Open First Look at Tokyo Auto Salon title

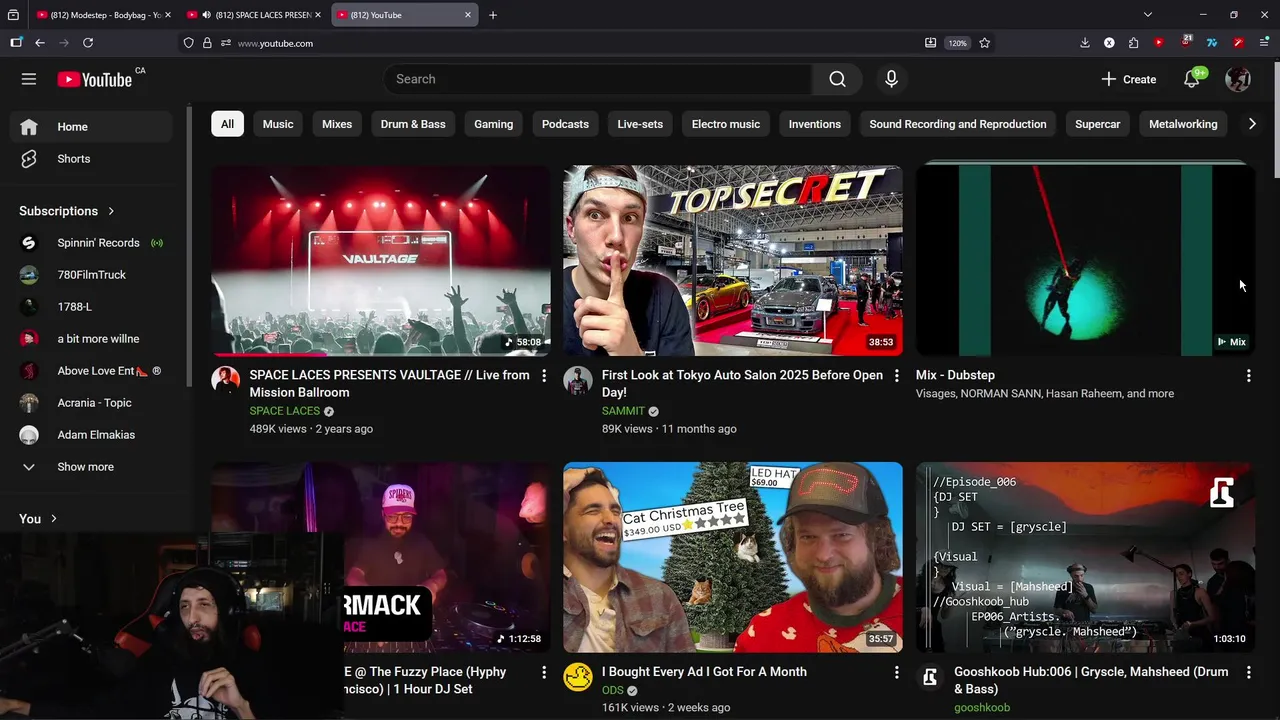[x=742, y=384]
